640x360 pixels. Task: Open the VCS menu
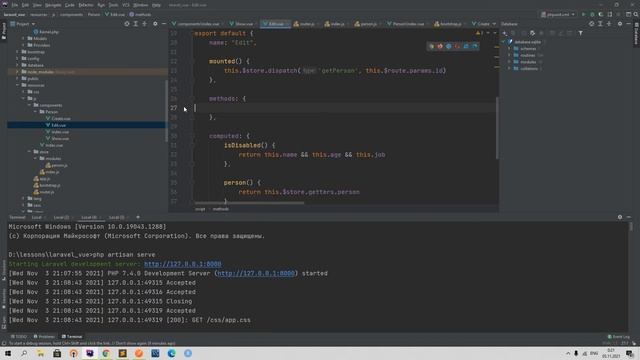point(126,5)
